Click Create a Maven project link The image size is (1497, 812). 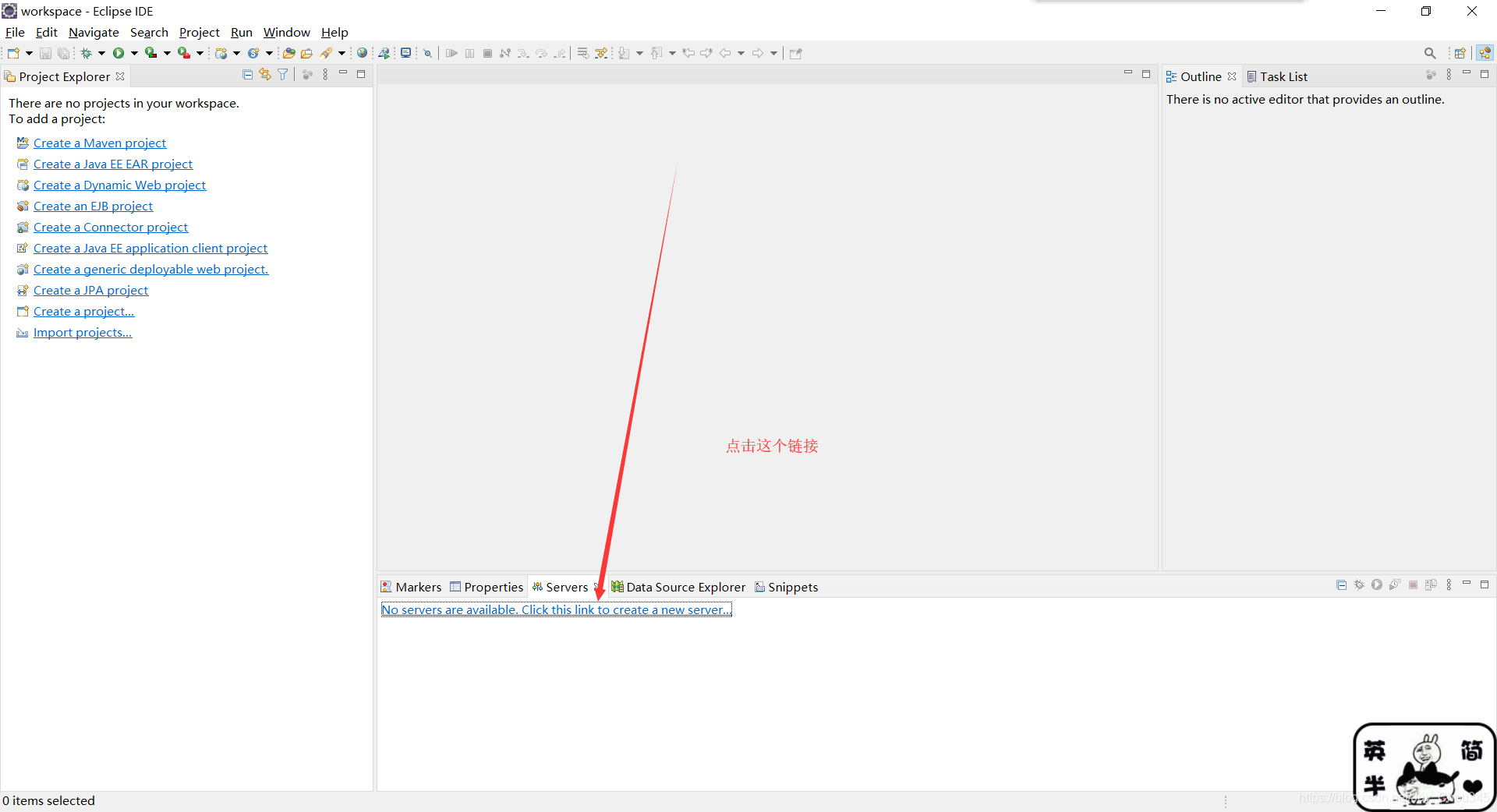[x=100, y=143]
